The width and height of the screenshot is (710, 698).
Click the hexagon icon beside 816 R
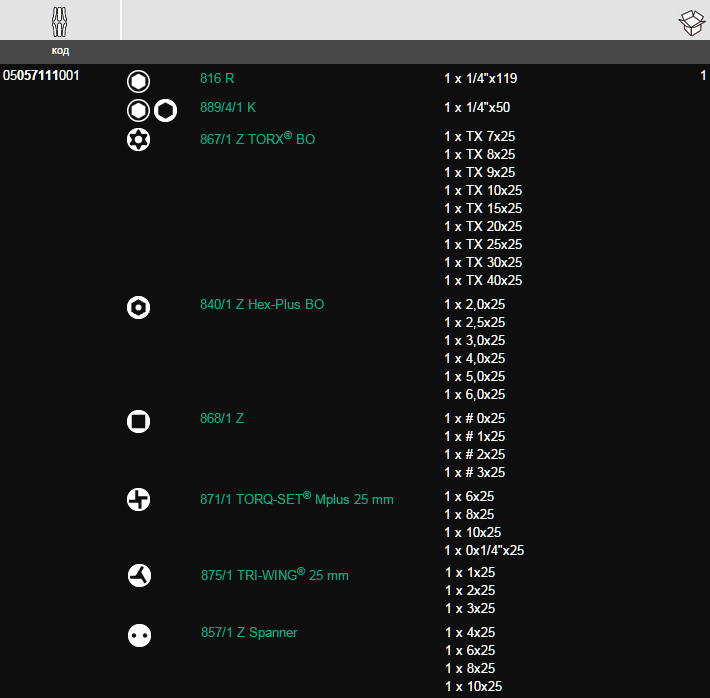click(139, 82)
